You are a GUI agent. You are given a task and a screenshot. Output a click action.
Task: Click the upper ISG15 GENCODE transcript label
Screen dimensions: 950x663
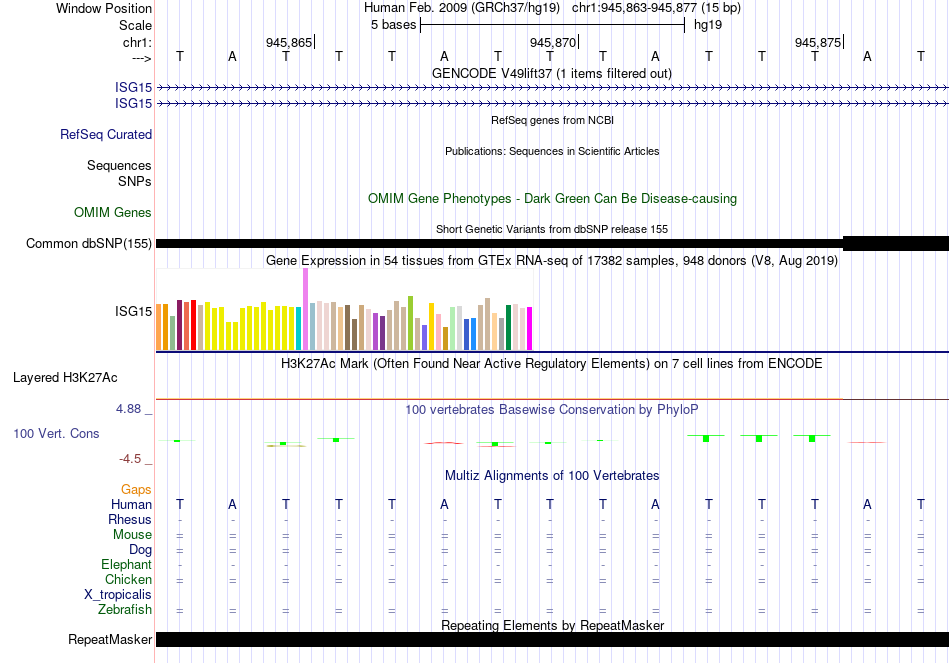(133, 87)
